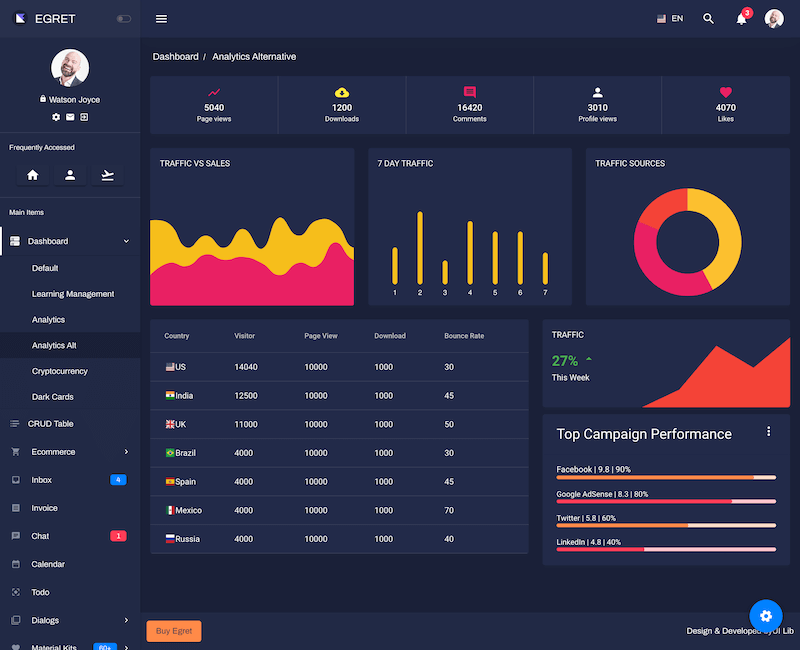The height and width of the screenshot is (650, 800).
Task: Open Learning Management dashboard item
Action: 73,294
